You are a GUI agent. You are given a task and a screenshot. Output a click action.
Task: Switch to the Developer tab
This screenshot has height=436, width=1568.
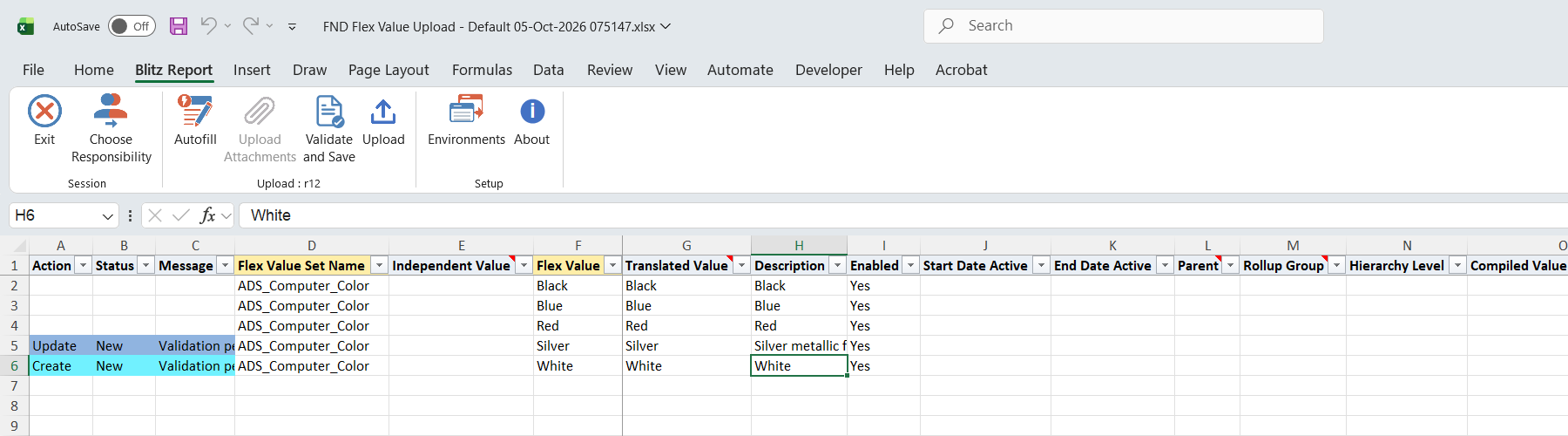point(828,70)
